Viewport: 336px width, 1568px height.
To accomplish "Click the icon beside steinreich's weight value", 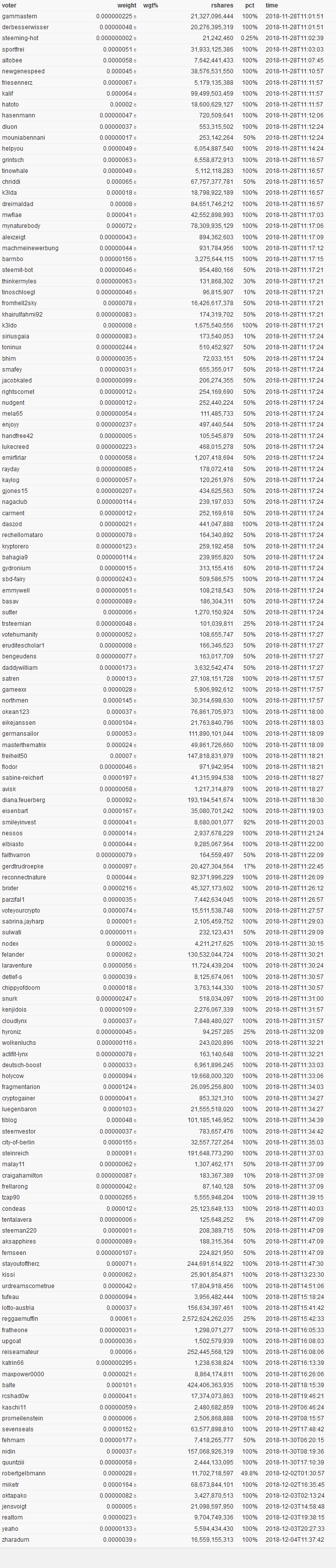I will click(134, 1153).
